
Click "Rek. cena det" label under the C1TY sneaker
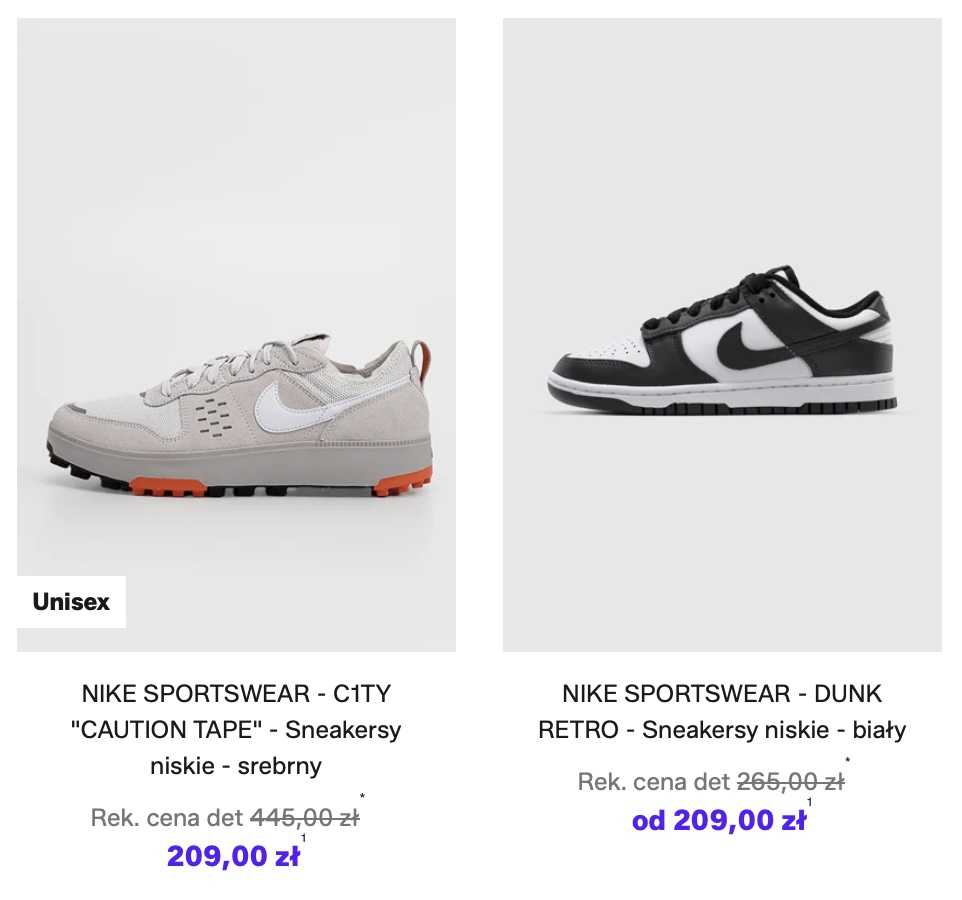(x=167, y=819)
